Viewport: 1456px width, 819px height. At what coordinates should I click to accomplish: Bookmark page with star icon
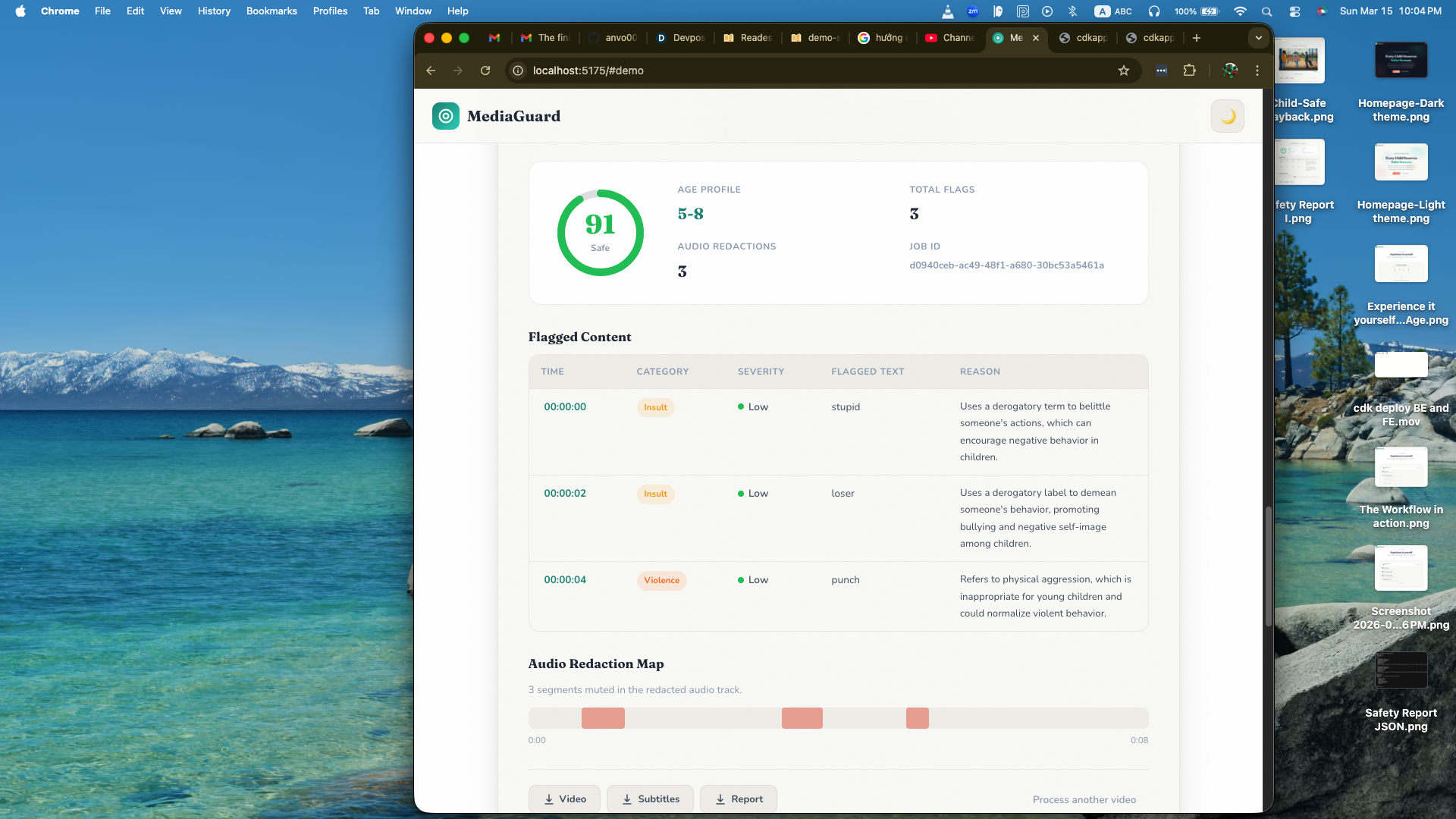tap(1124, 71)
